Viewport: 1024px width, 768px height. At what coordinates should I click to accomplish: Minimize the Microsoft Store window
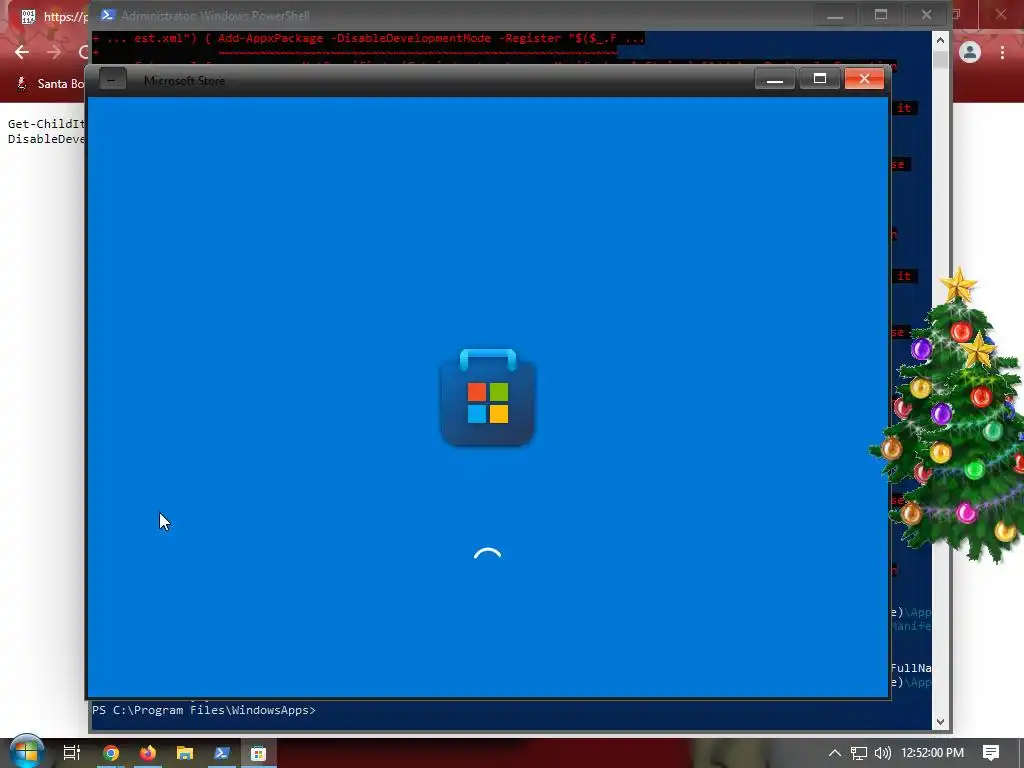pos(775,79)
